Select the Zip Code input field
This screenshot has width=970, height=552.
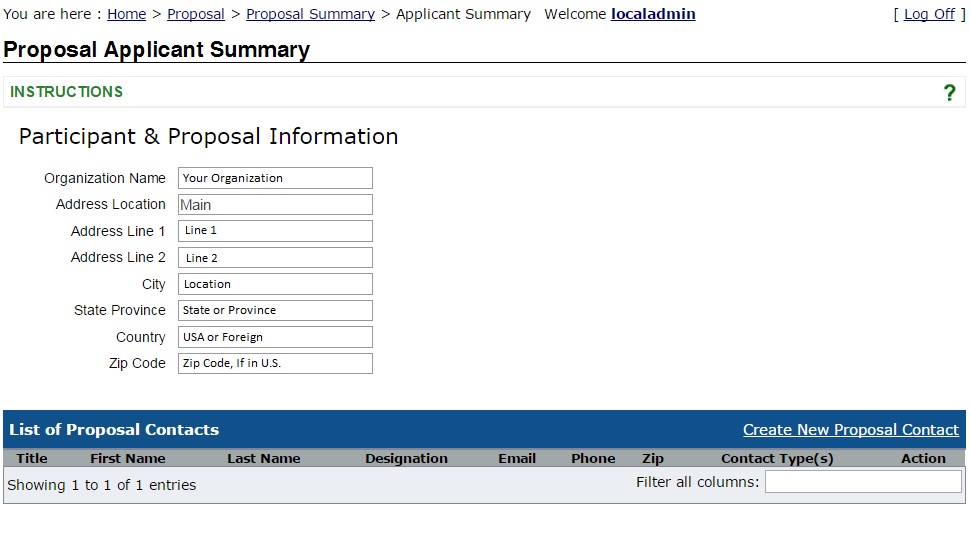pyautogui.click(x=275, y=364)
